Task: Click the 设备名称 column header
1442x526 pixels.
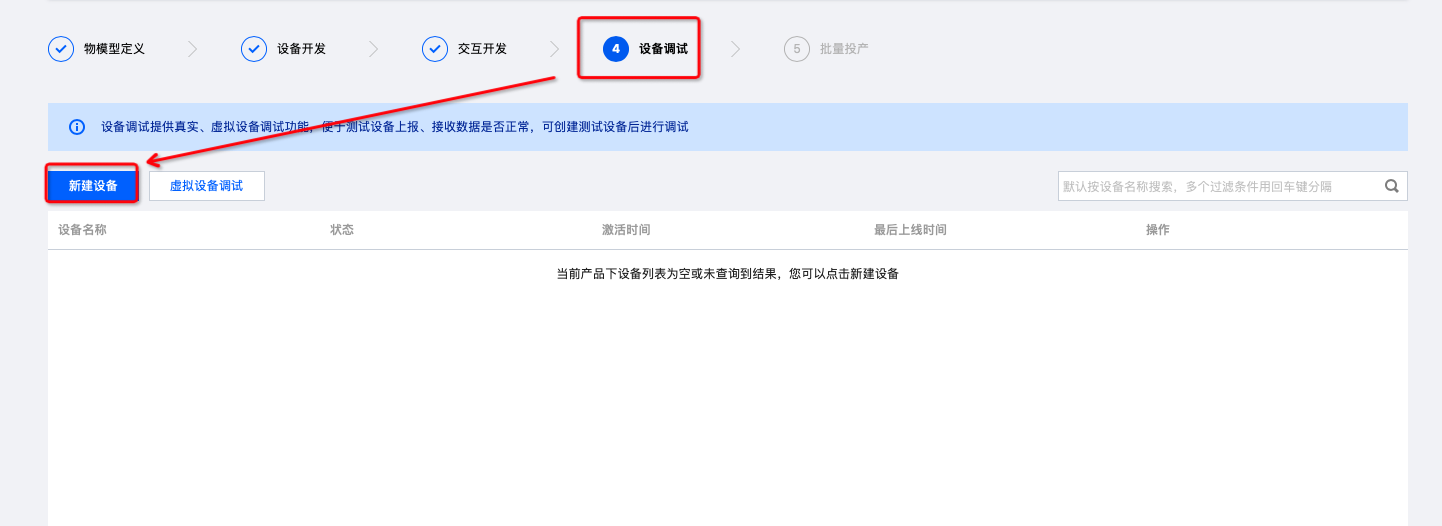Action: click(x=82, y=230)
